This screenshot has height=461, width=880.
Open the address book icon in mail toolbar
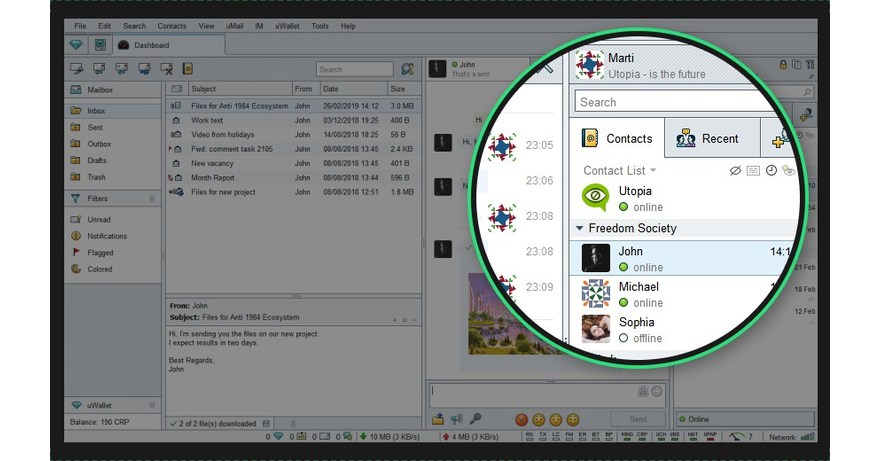point(187,69)
